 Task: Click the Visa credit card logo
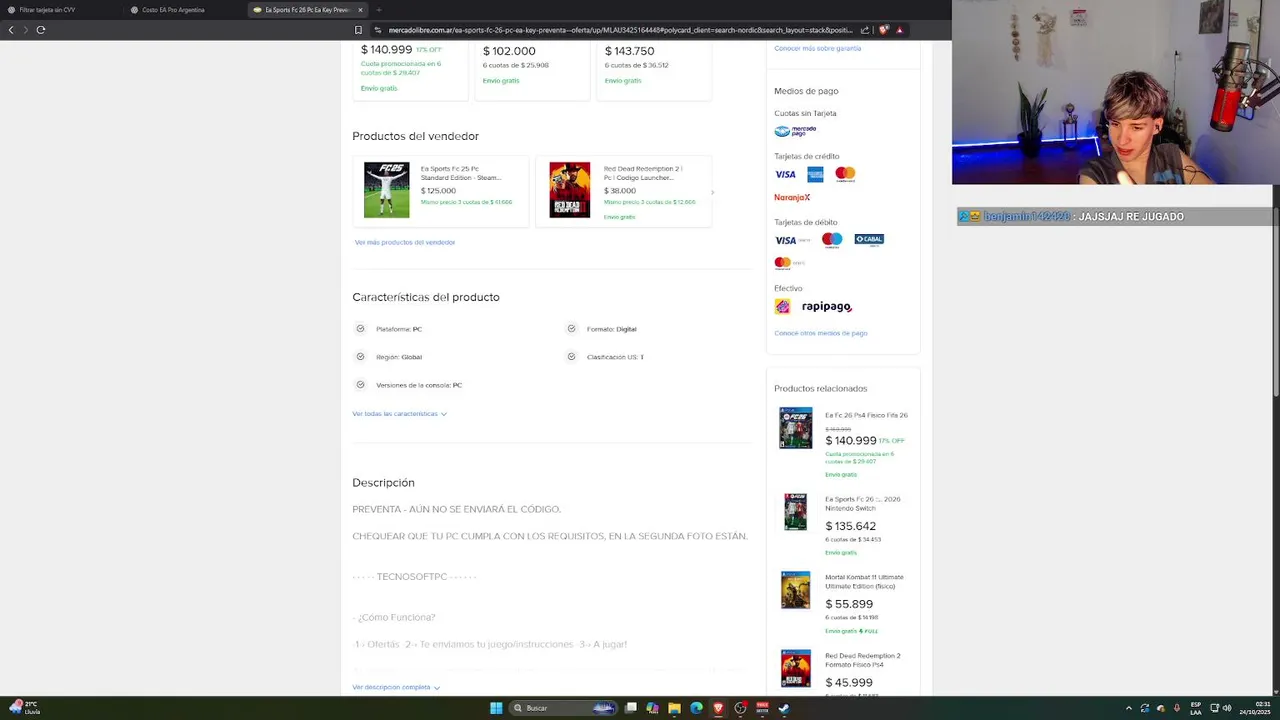point(785,175)
